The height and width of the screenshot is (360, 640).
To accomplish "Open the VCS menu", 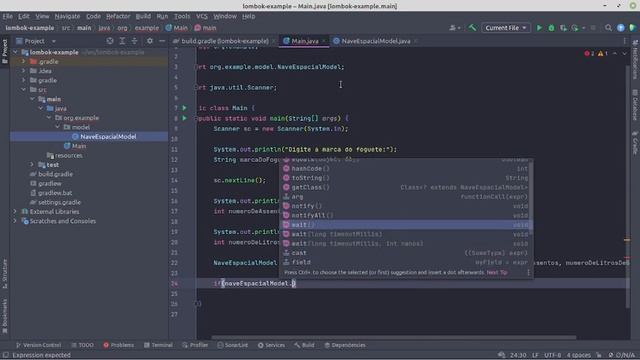I will [202, 16].
